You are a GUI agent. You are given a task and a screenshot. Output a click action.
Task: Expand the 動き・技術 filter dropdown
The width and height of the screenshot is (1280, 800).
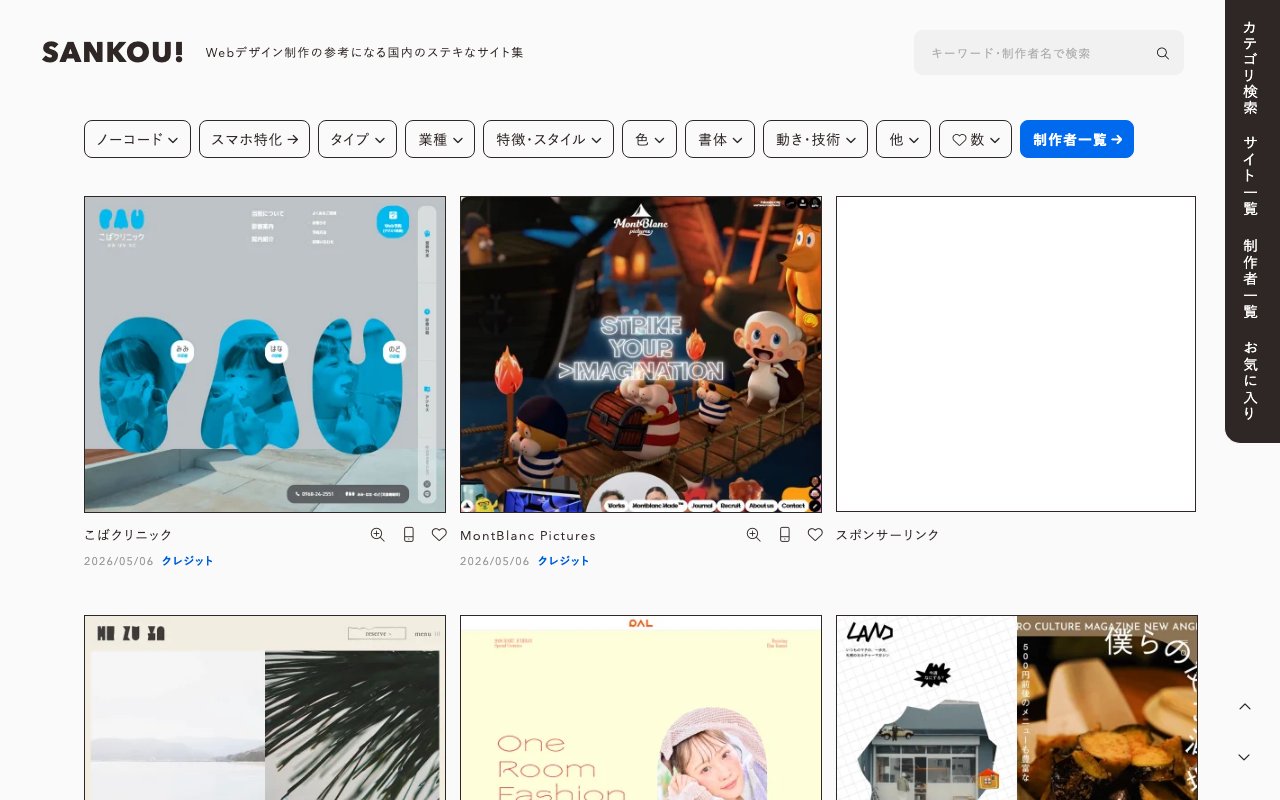click(x=815, y=139)
